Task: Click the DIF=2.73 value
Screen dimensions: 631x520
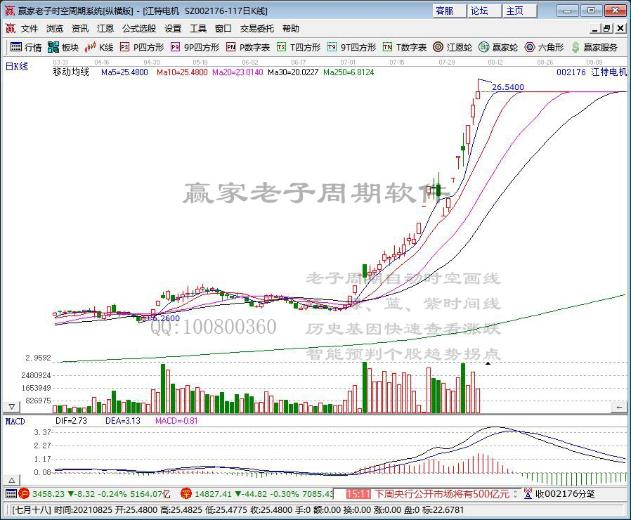Action: [x=71, y=421]
